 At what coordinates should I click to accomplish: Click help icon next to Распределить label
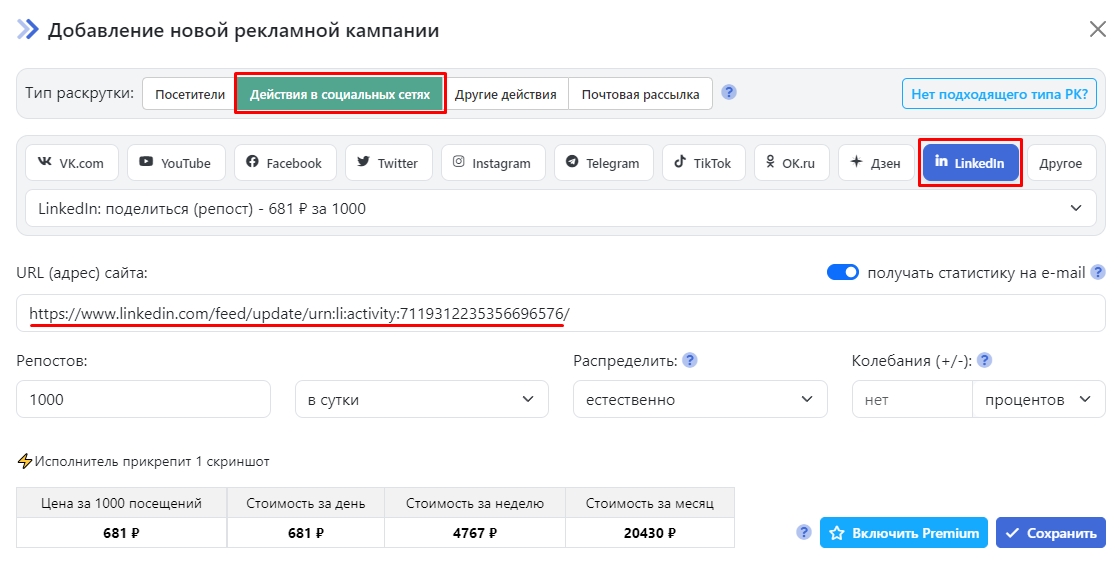coord(689,360)
